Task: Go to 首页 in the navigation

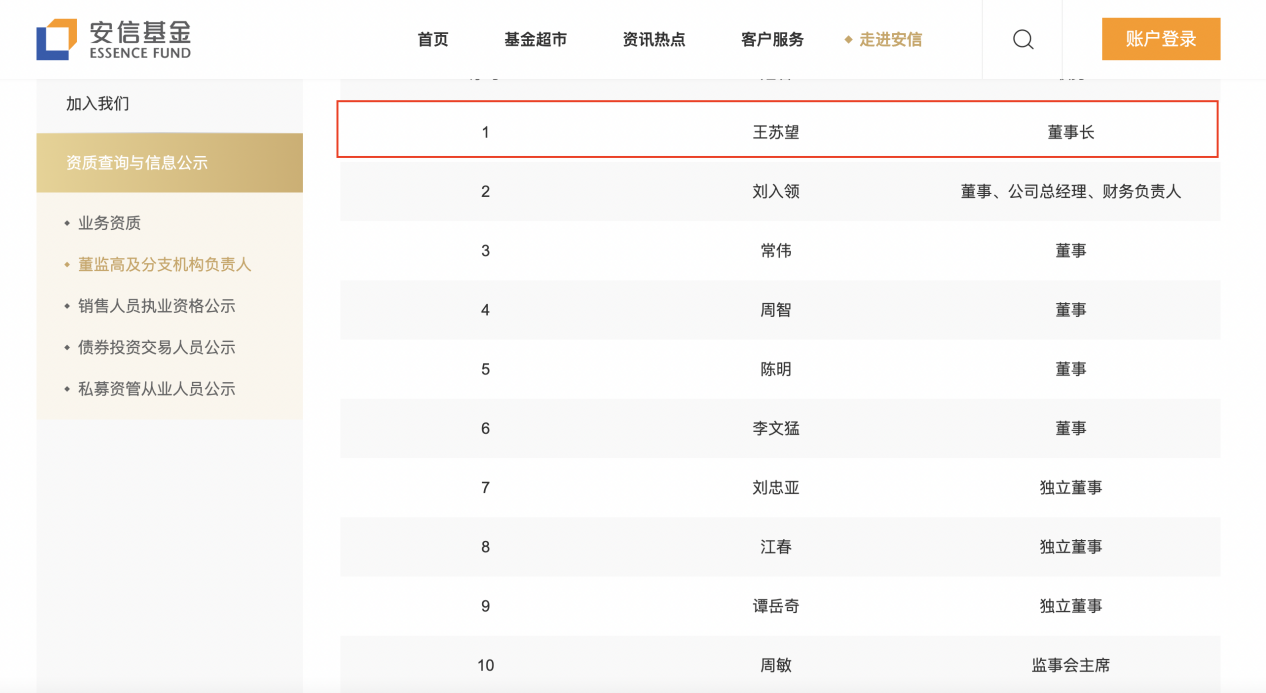Action: click(433, 40)
